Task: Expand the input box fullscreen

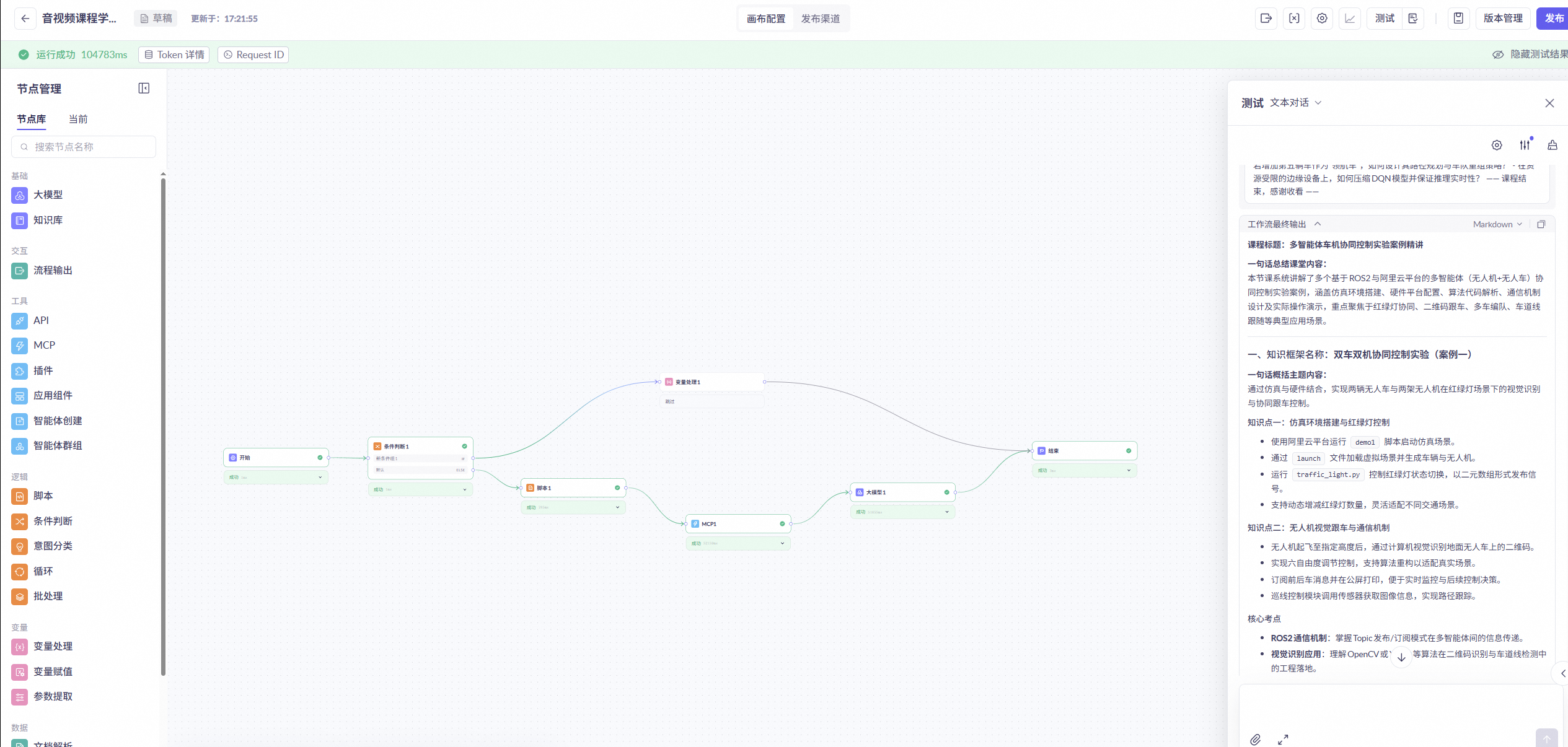Action: (1283, 740)
